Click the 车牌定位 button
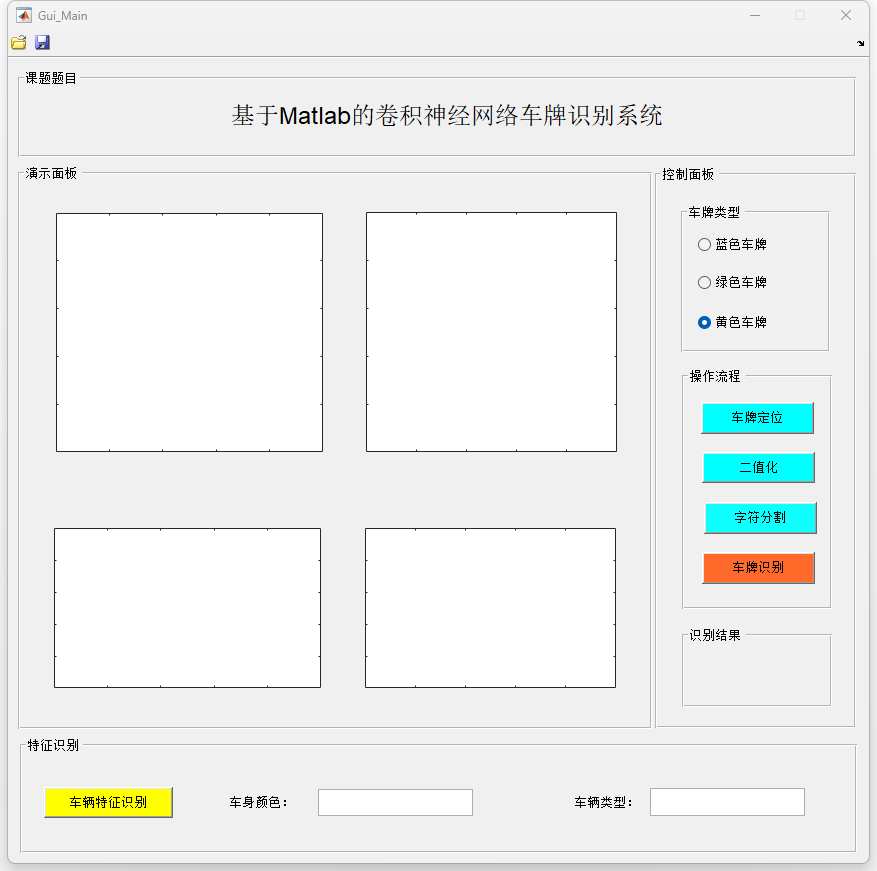The width and height of the screenshot is (877, 871). tap(757, 417)
